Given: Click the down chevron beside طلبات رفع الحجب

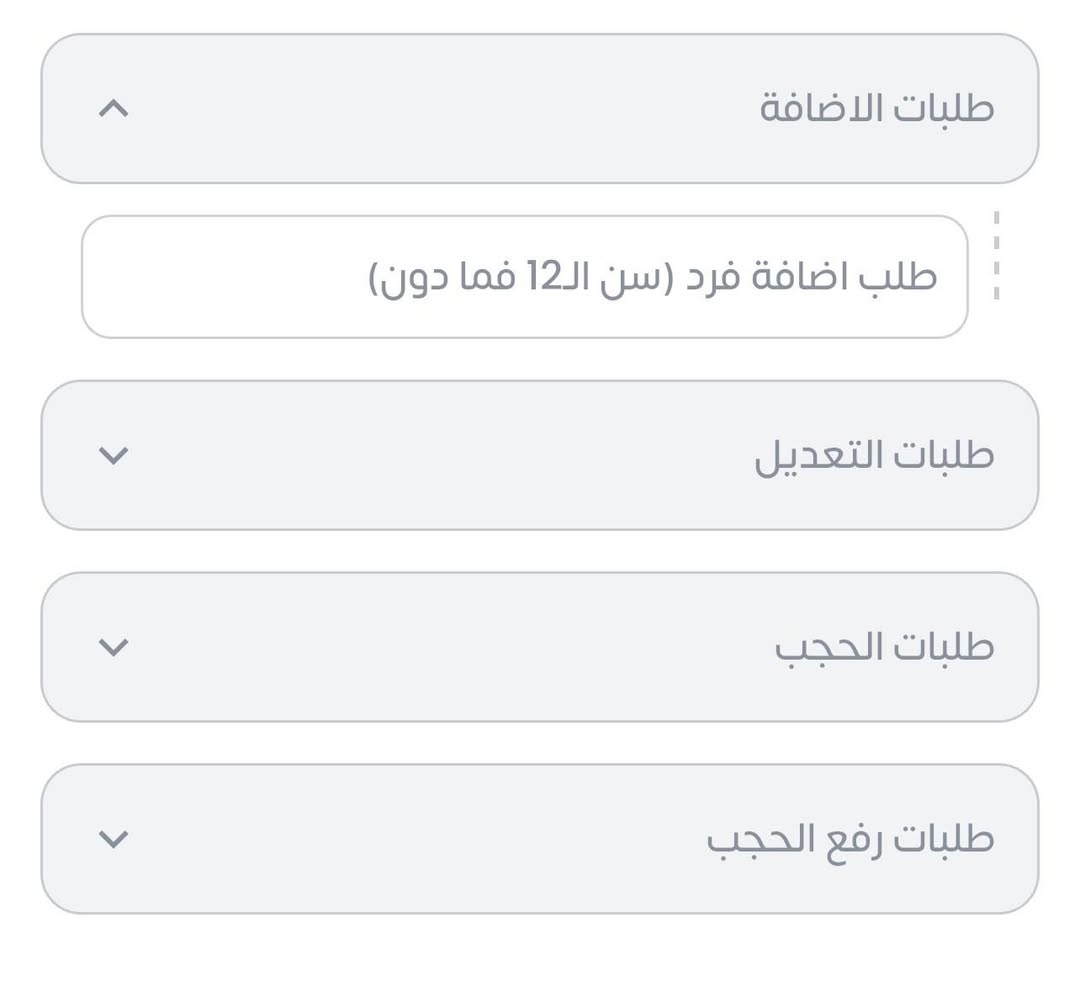Looking at the screenshot, I should 114,839.
